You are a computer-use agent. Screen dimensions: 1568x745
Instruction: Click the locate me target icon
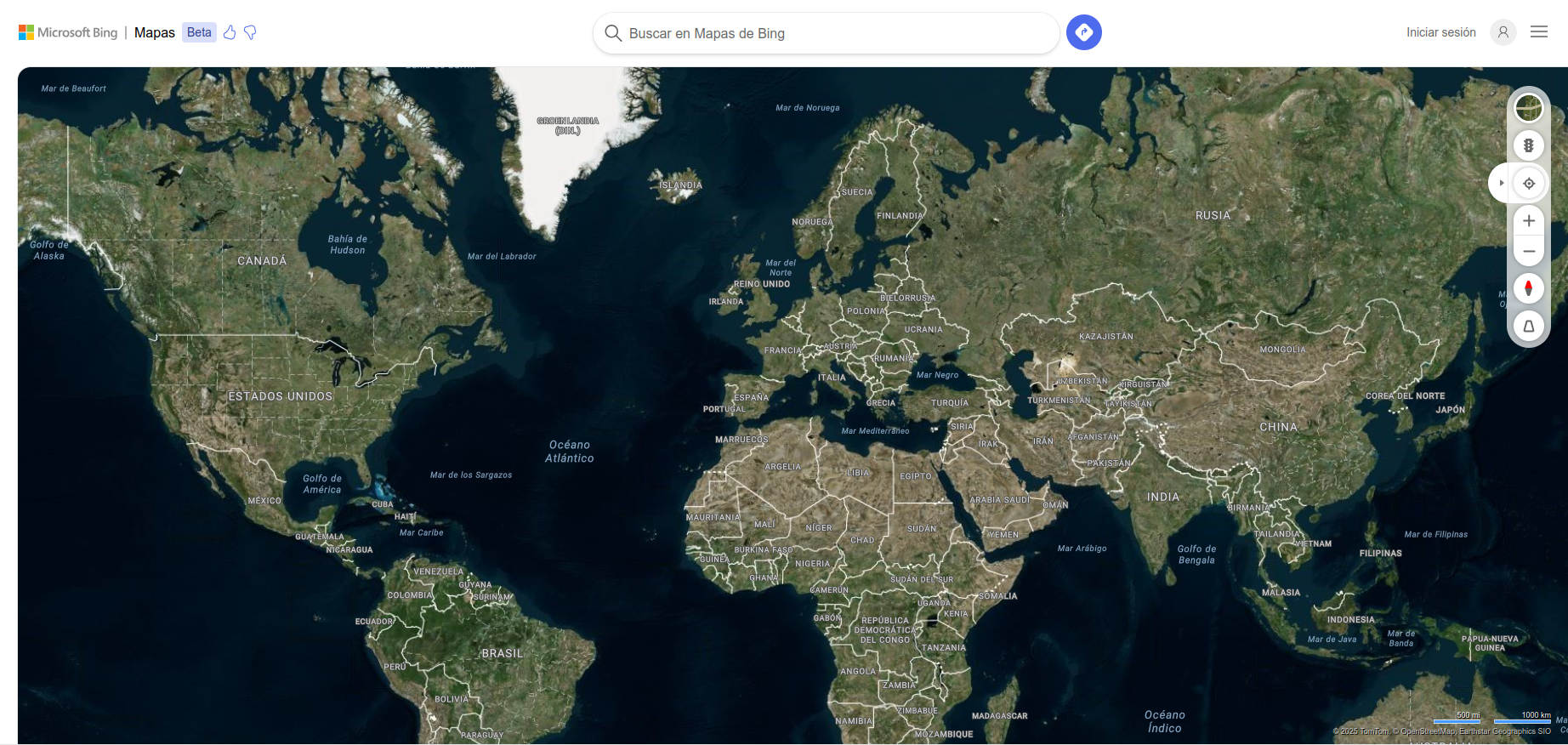pos(1528,183)
